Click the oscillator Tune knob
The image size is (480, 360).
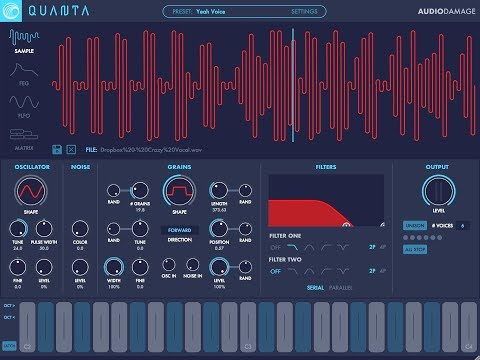point(18,229)
